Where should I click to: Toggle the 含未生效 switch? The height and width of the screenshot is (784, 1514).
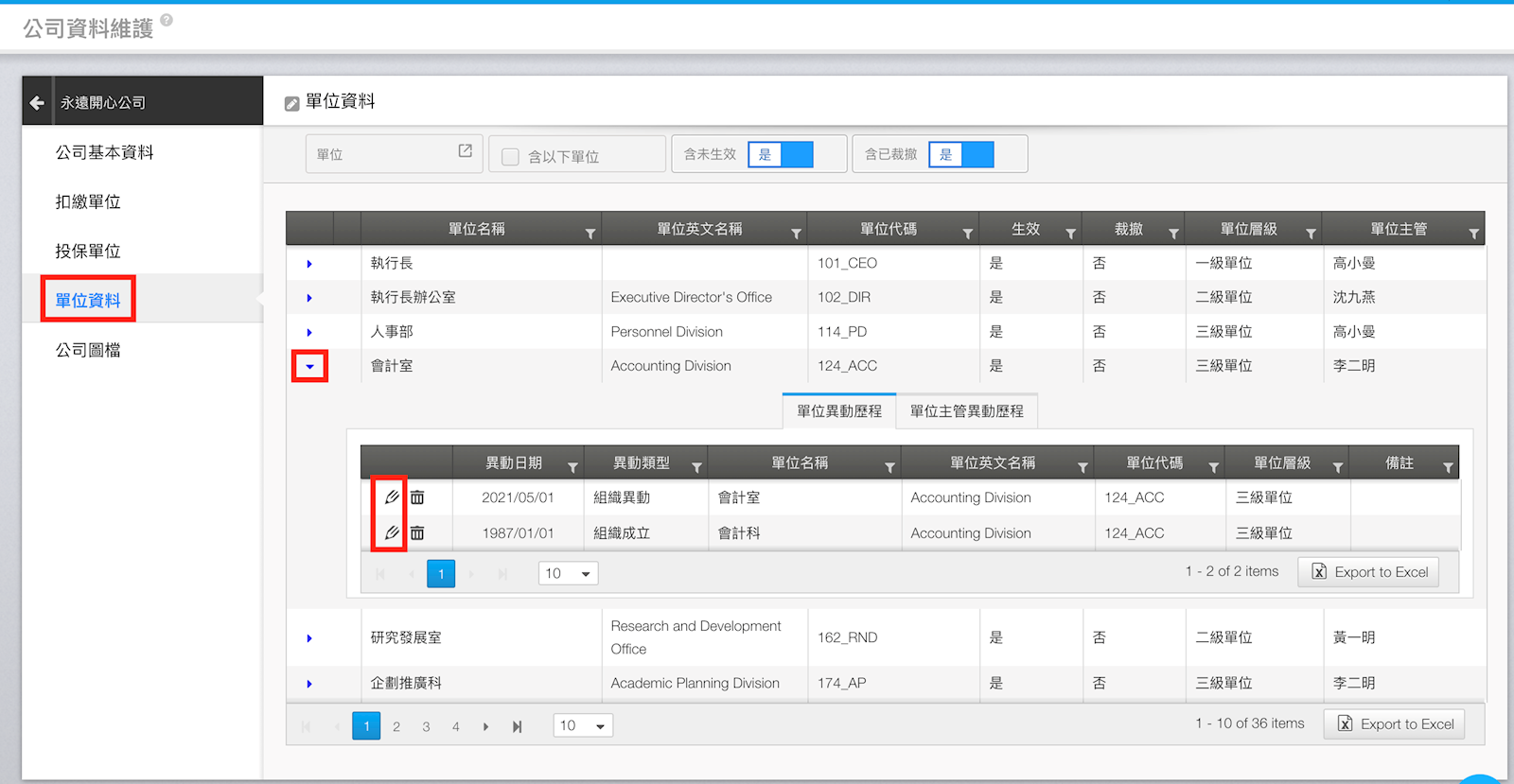pyautogui.click(x=781, y=154)
